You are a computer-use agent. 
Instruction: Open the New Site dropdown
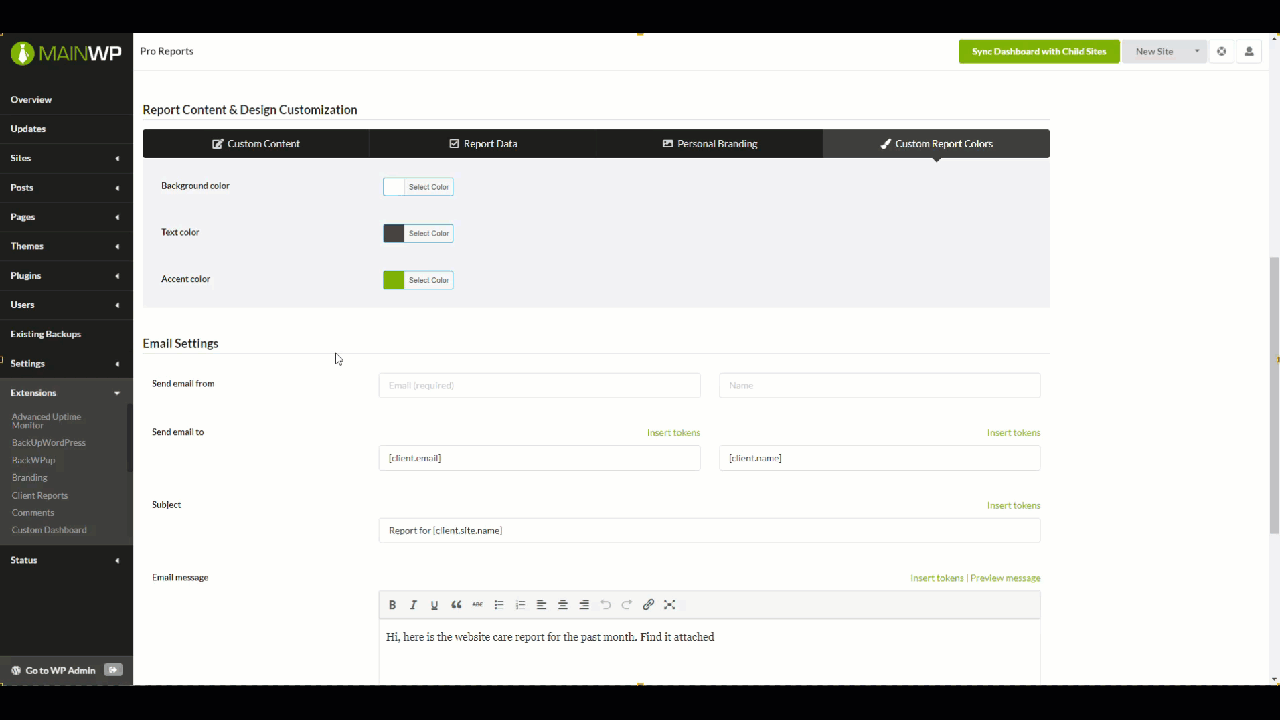coord(1165,51)
